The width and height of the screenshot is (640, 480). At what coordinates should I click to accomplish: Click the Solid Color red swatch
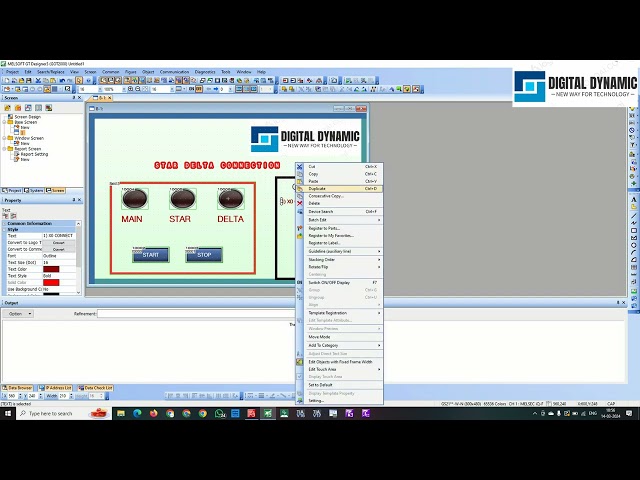pyautogui.click(x=51, y=282)
